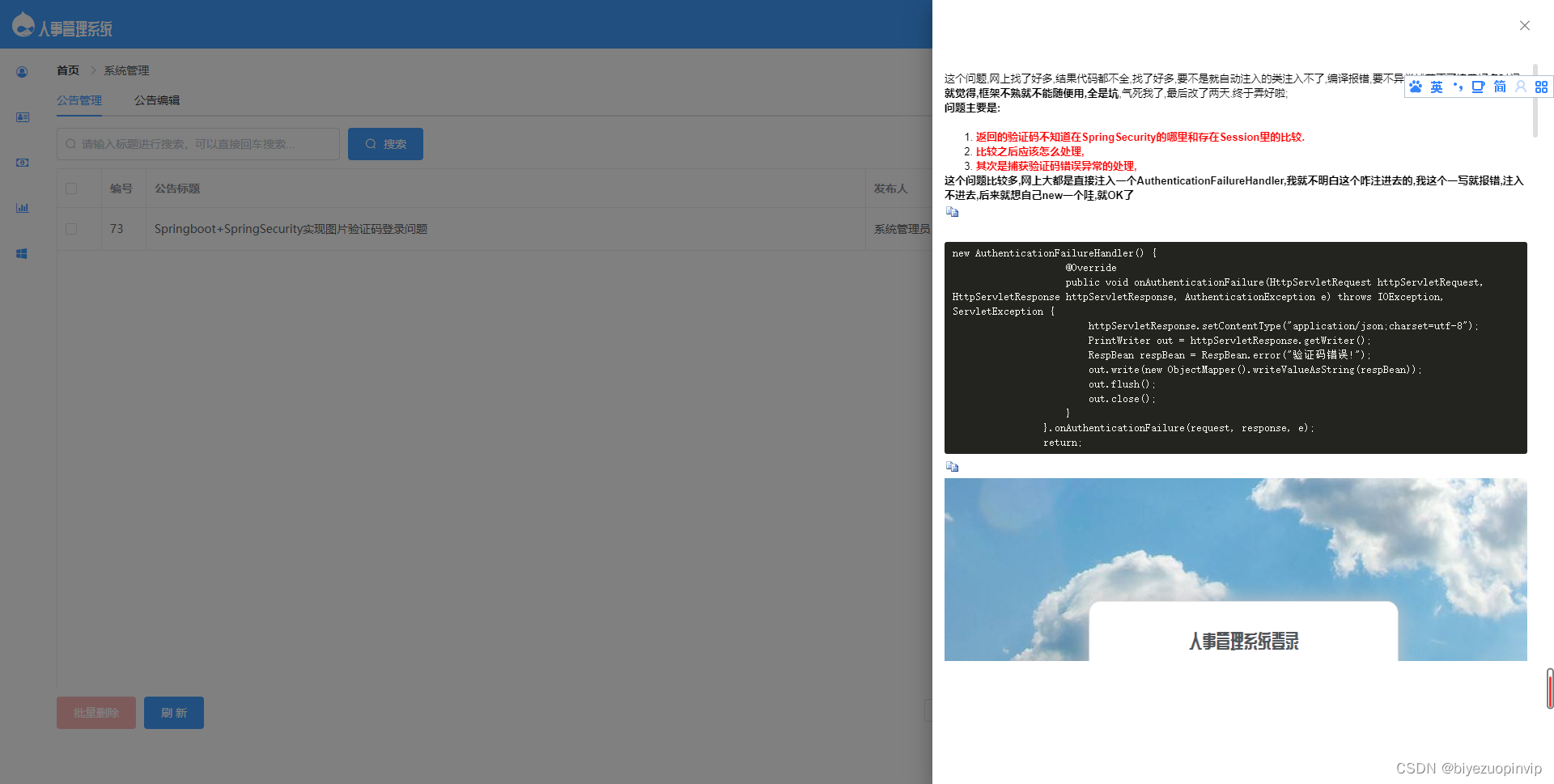Click the 英 language icon in the Baidu toolbar
1554x784 pixels.
[x=1437, y=87]
